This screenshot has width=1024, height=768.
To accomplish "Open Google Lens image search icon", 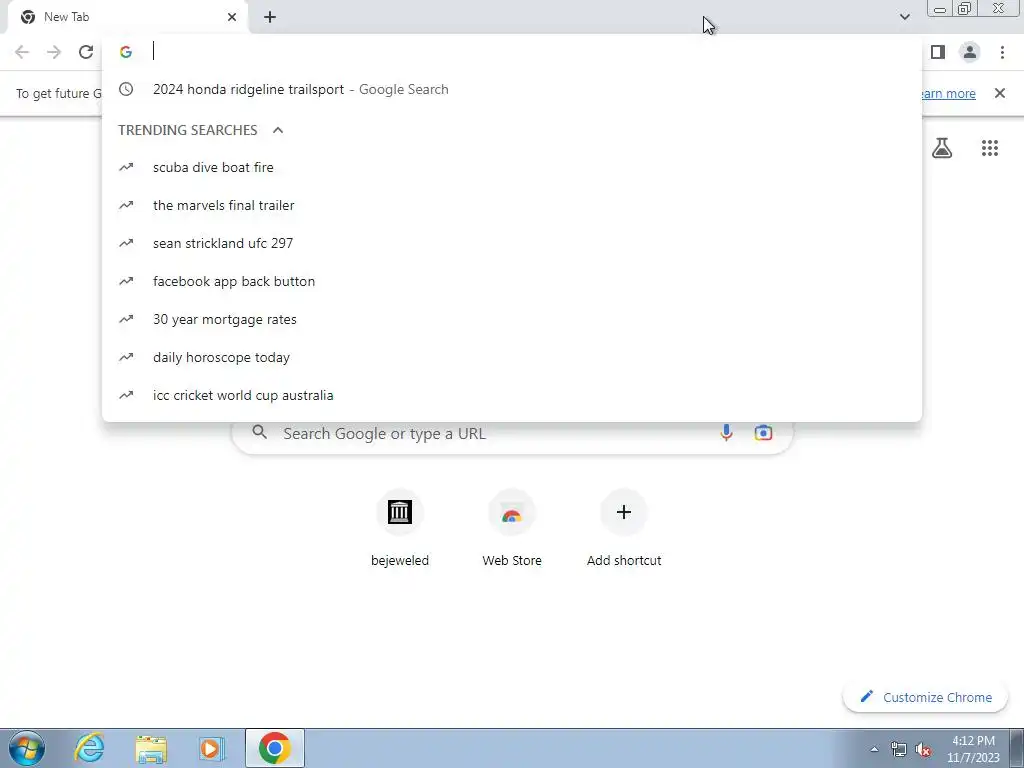I will pos(763,432).
